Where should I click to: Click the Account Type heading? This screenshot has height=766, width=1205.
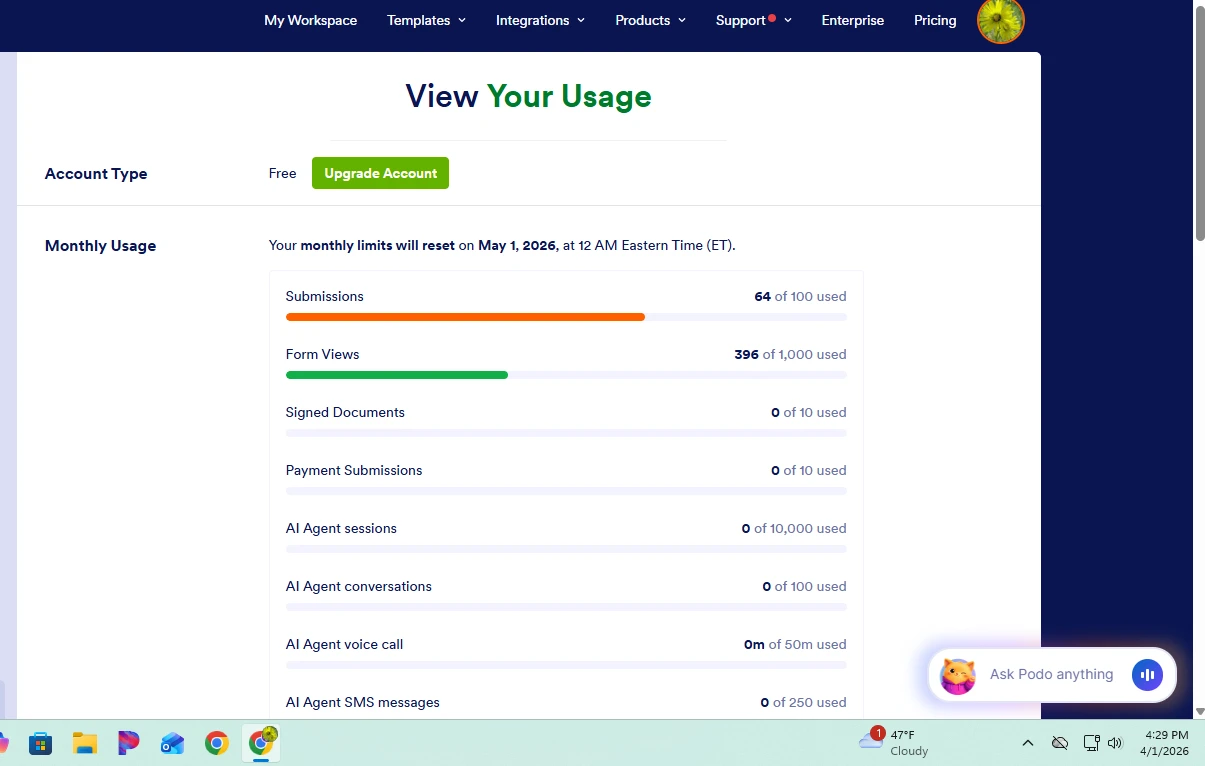coord(96,173)
